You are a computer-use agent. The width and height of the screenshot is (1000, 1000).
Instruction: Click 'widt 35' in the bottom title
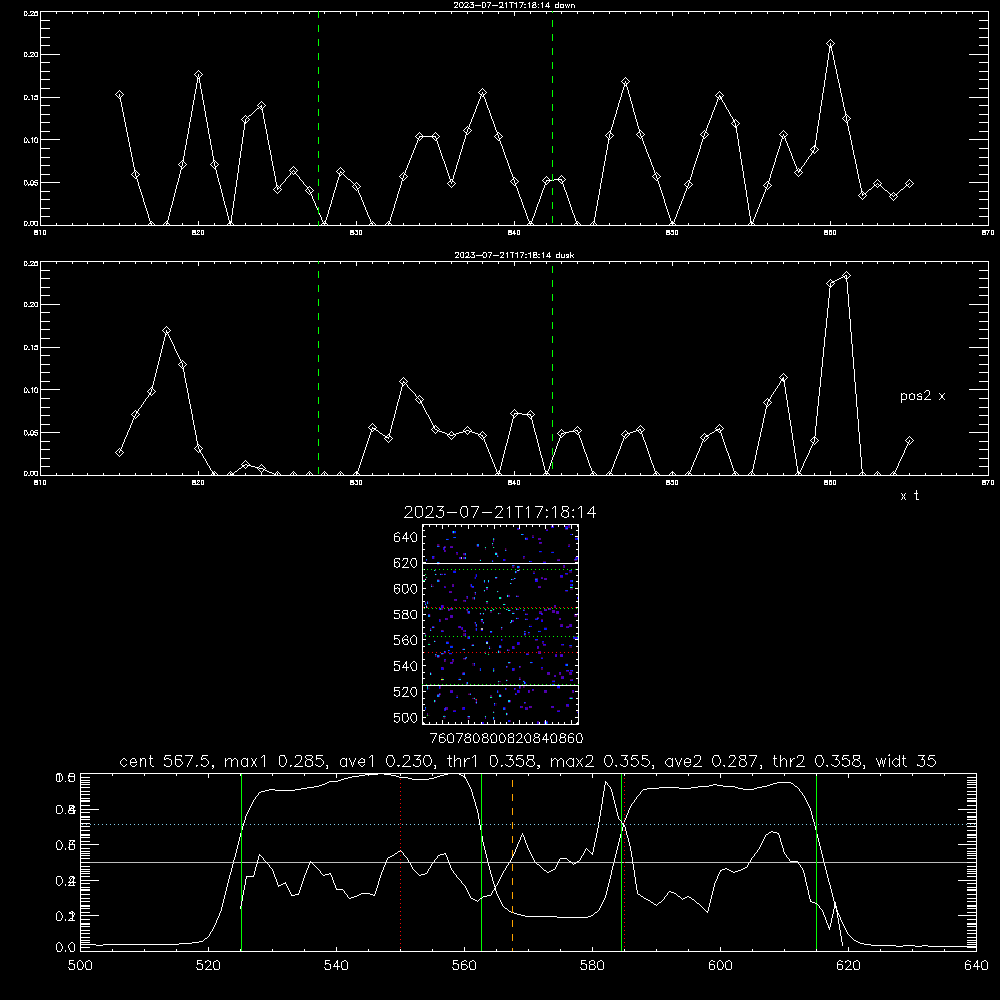coord(906,761)
